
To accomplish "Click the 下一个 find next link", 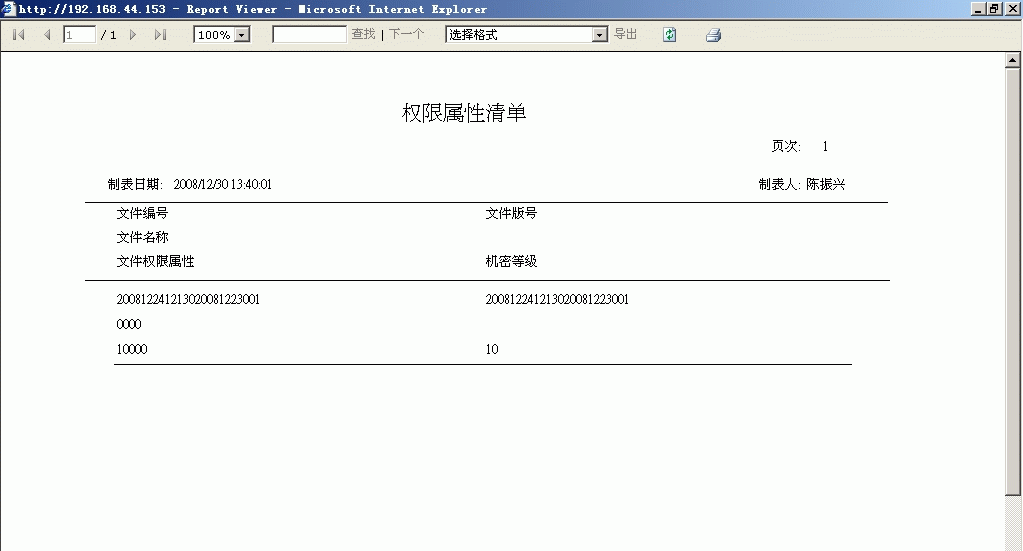I will click(406, 35).
